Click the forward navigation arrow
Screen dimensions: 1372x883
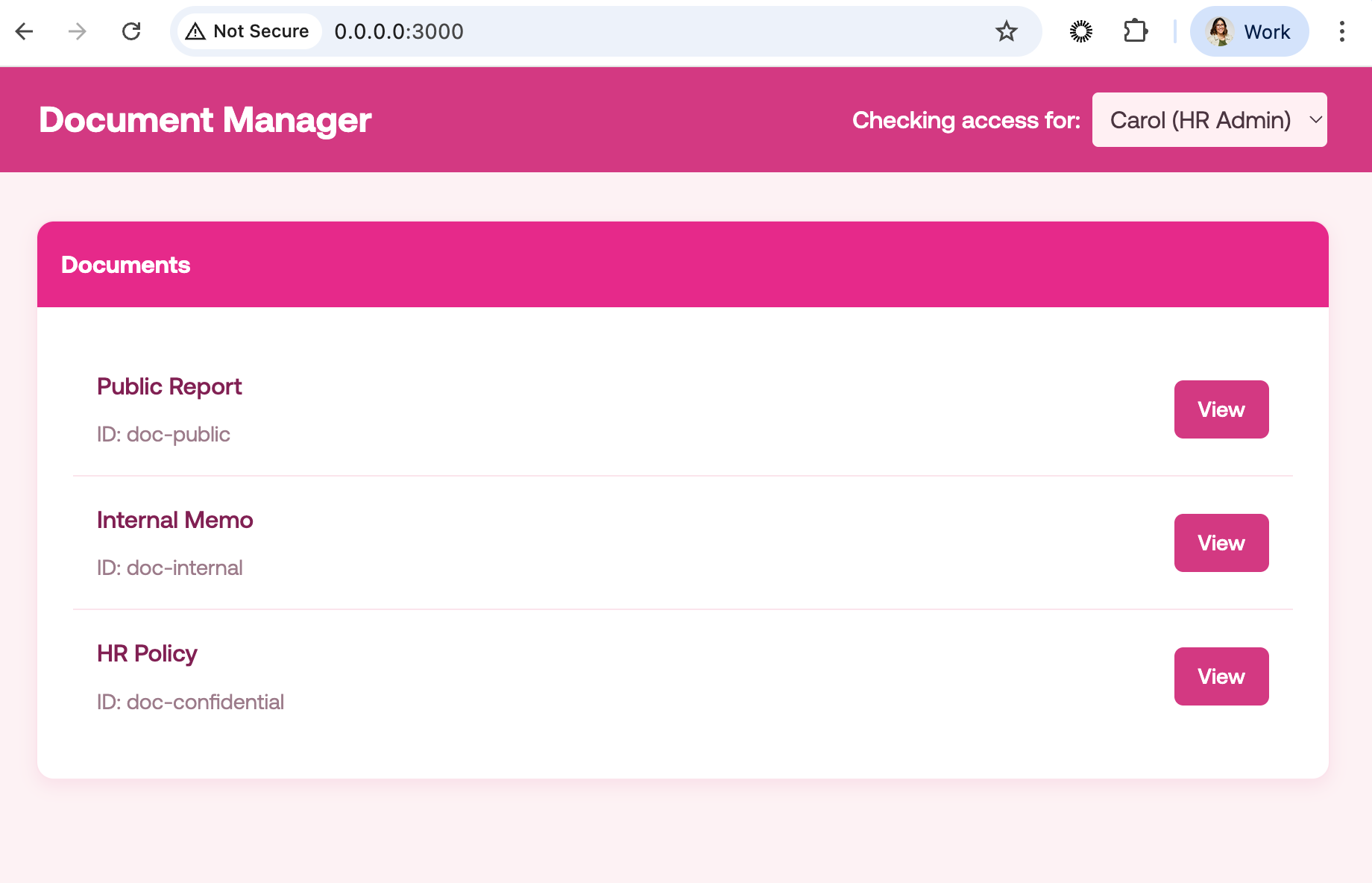(x=75, y=31)
